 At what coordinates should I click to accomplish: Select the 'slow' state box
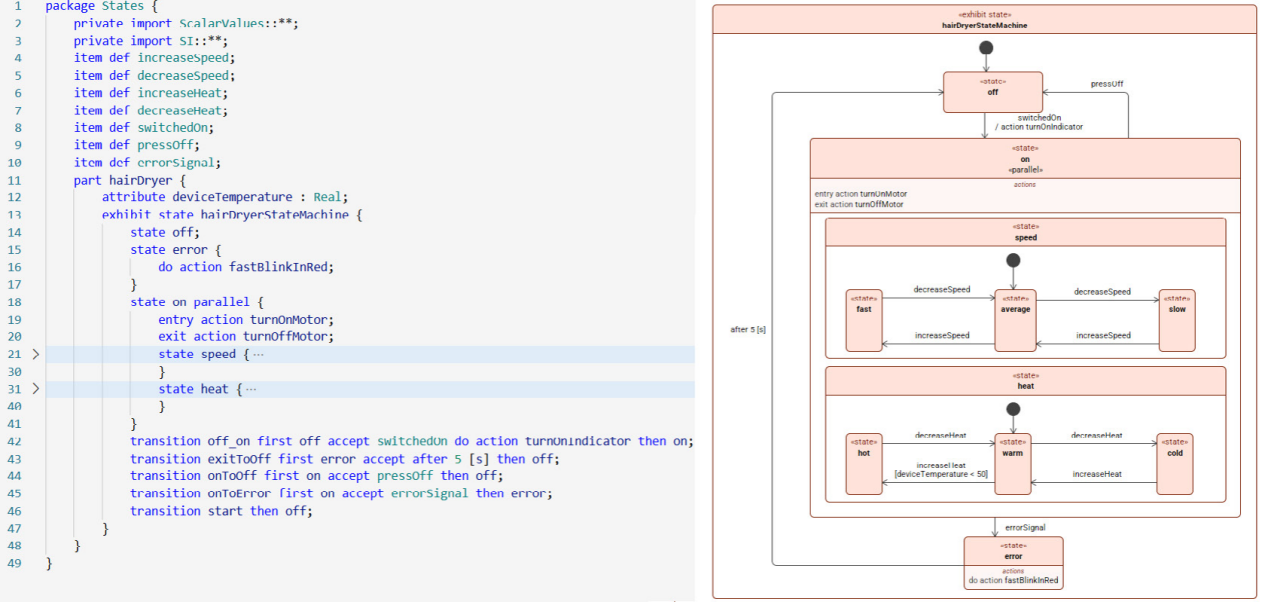coord(1177,321)
